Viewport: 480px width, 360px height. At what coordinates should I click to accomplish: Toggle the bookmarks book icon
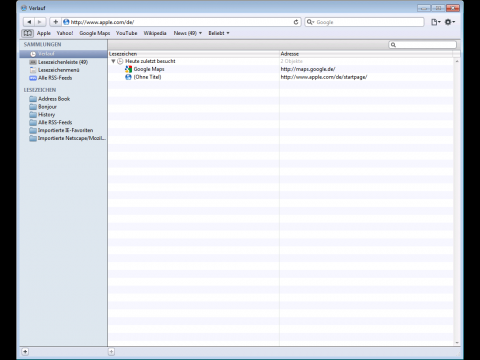pyautogui.click(x=28, y=33)
